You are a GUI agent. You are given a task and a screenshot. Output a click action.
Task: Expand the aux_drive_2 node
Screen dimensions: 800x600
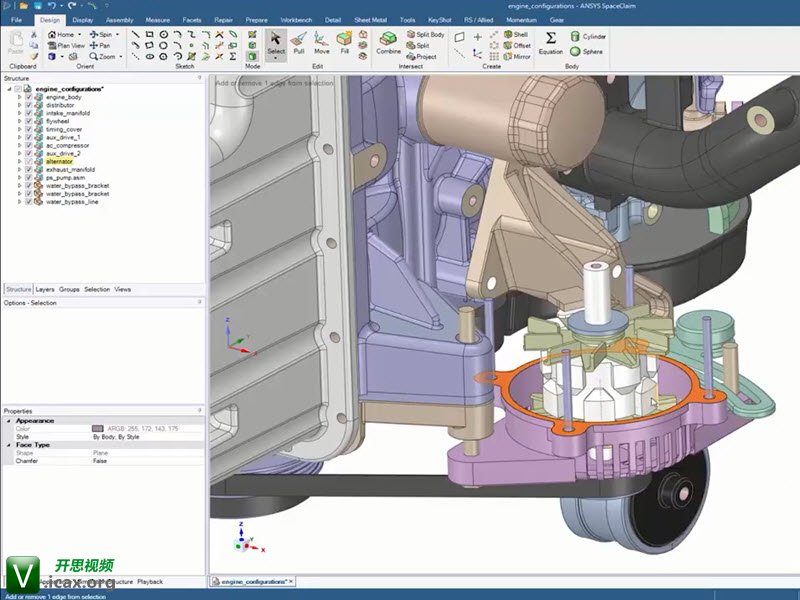pyautogui.click(x=20, y=154)
